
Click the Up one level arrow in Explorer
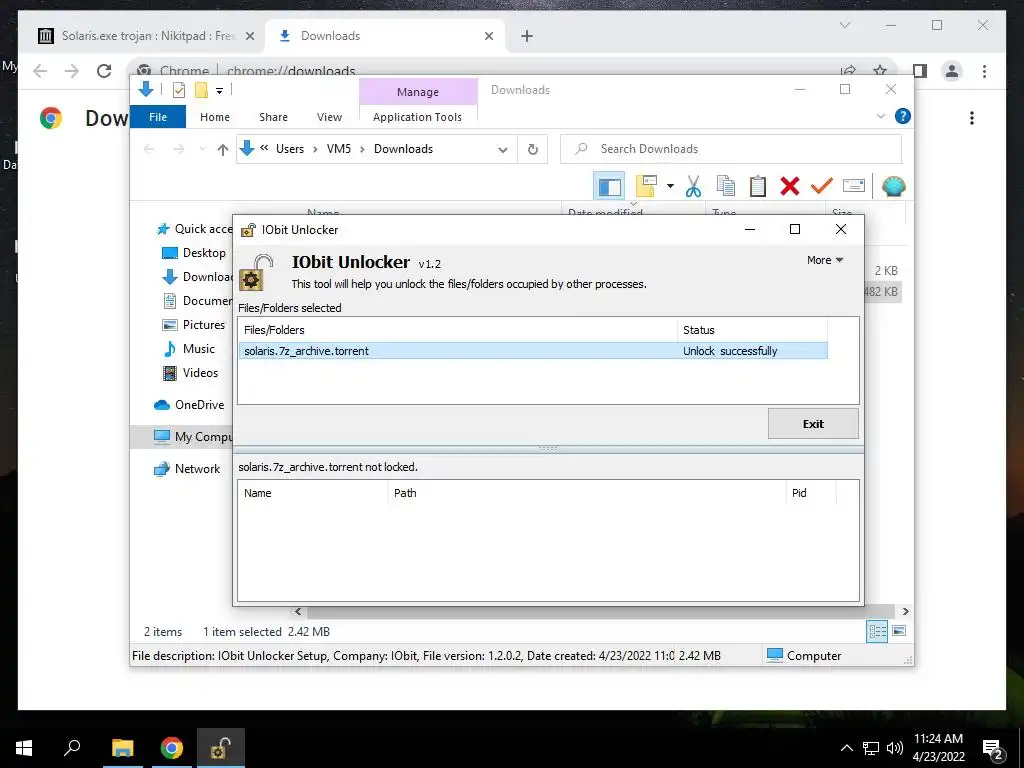point(223,150)
